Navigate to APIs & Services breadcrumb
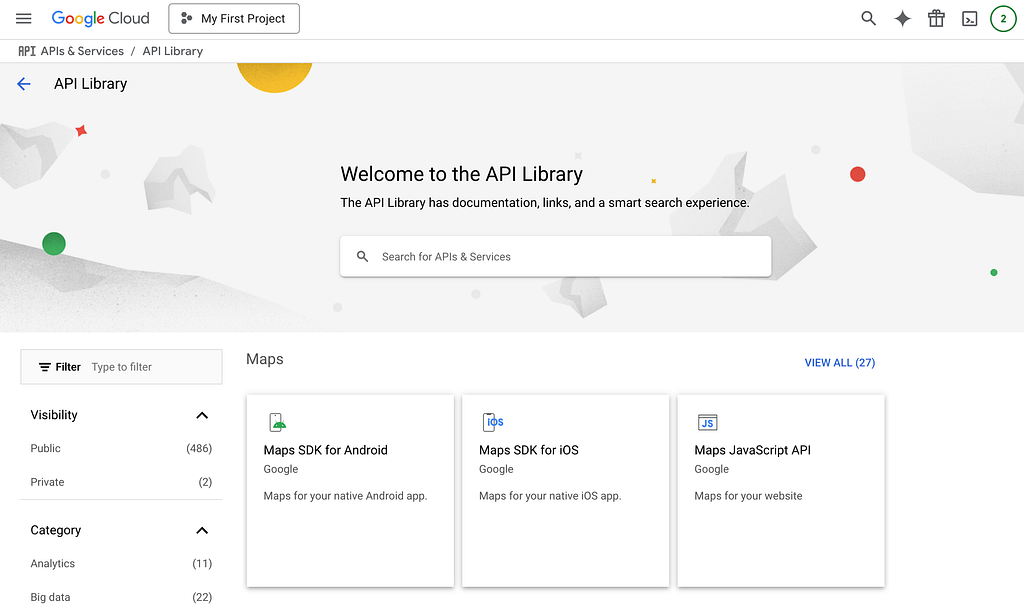 82,50
